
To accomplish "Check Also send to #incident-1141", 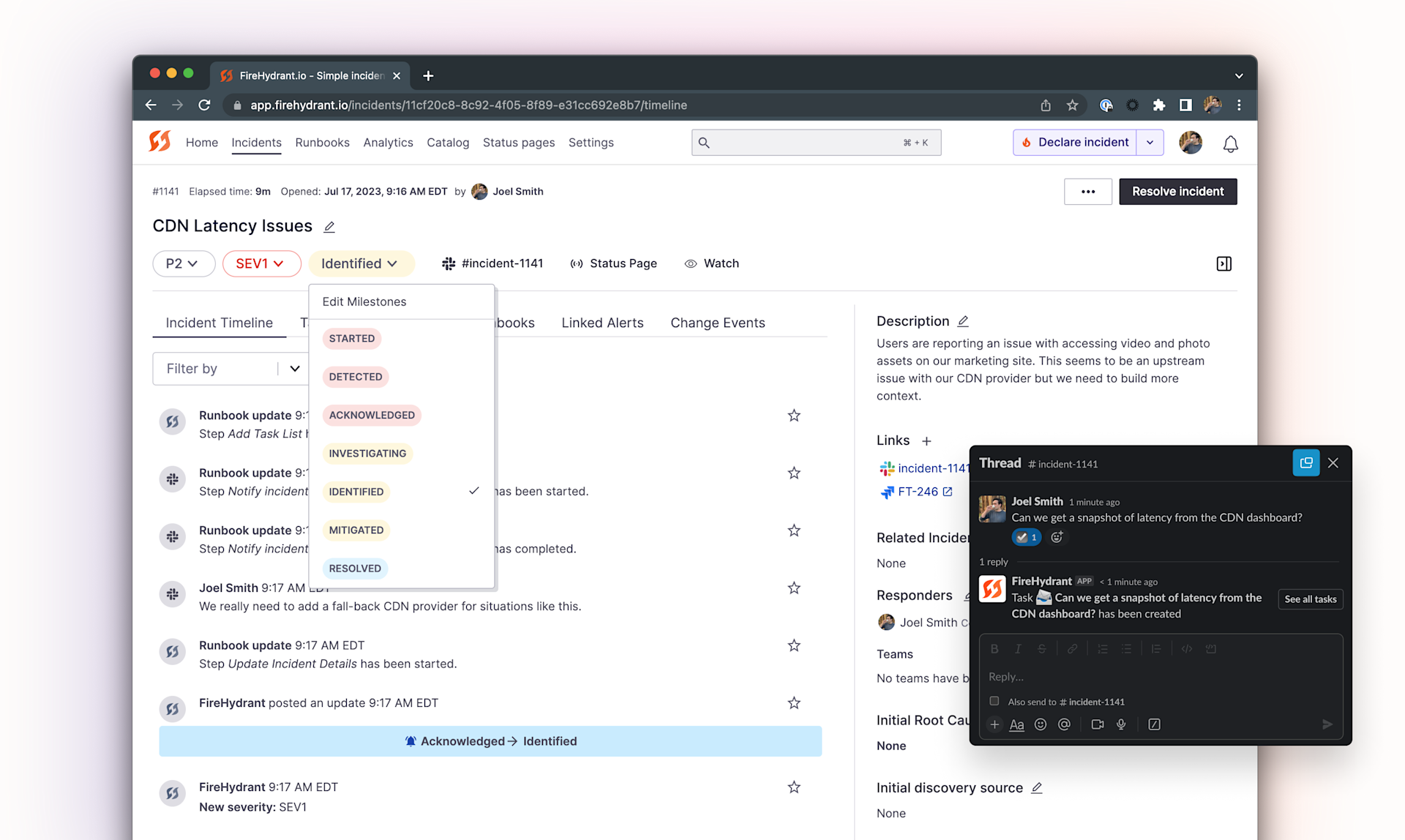I will coord(994,701).
